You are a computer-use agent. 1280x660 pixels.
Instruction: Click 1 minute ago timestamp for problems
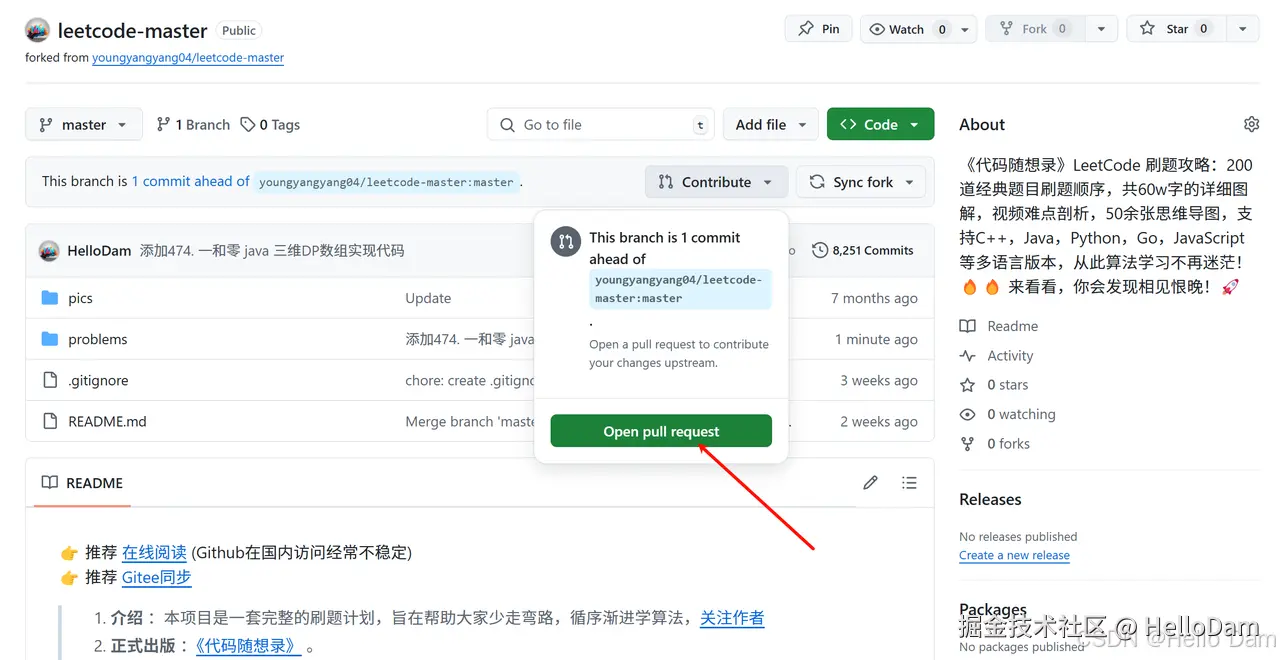coord(876,339)
